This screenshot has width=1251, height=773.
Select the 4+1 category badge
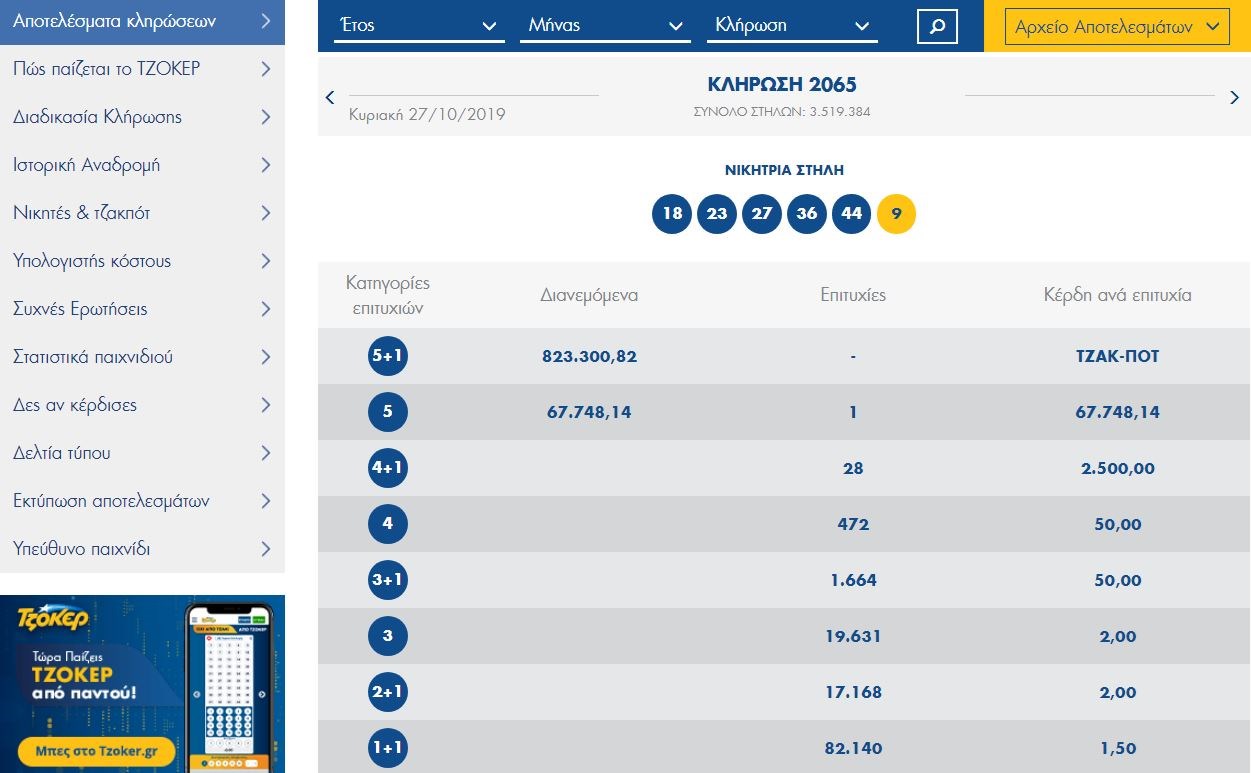(x=388, y=468)
